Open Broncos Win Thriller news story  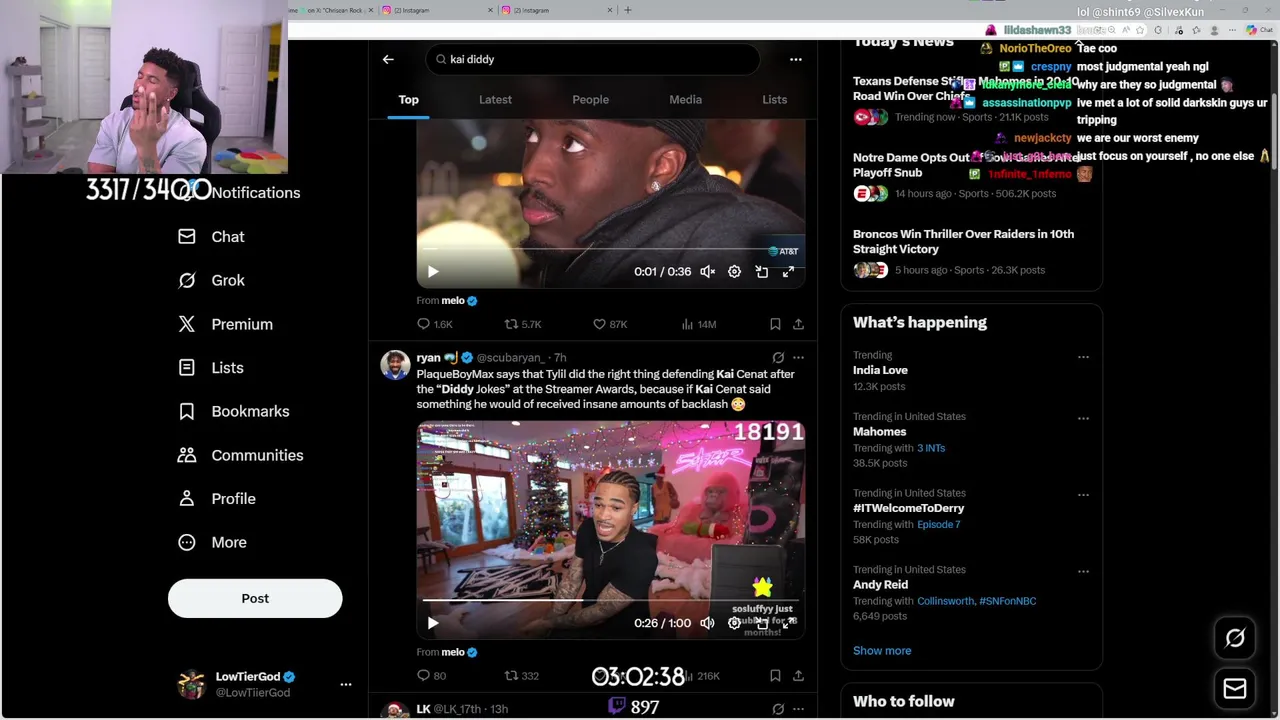963,242
